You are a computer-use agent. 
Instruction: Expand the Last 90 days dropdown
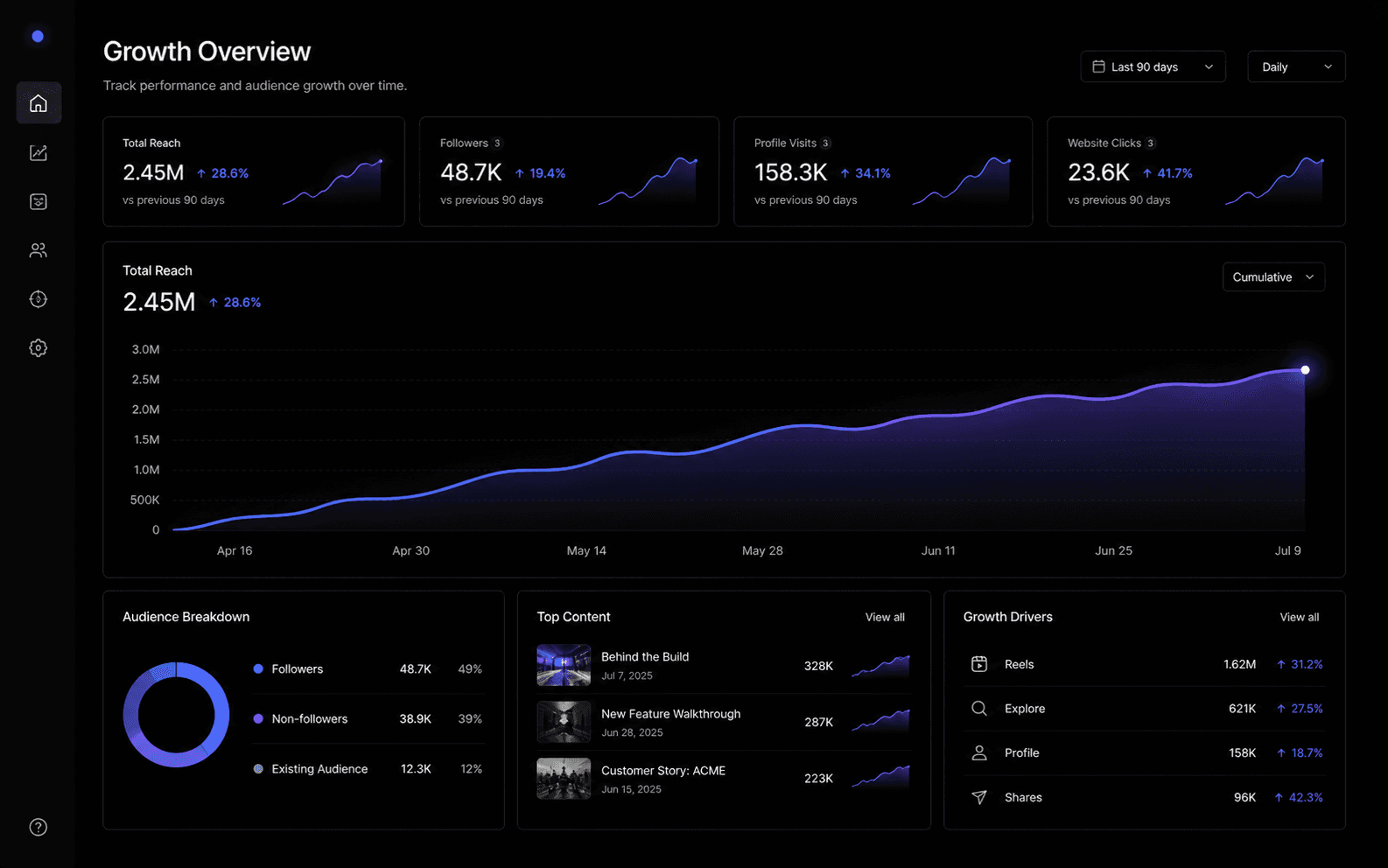[1153, 66]
